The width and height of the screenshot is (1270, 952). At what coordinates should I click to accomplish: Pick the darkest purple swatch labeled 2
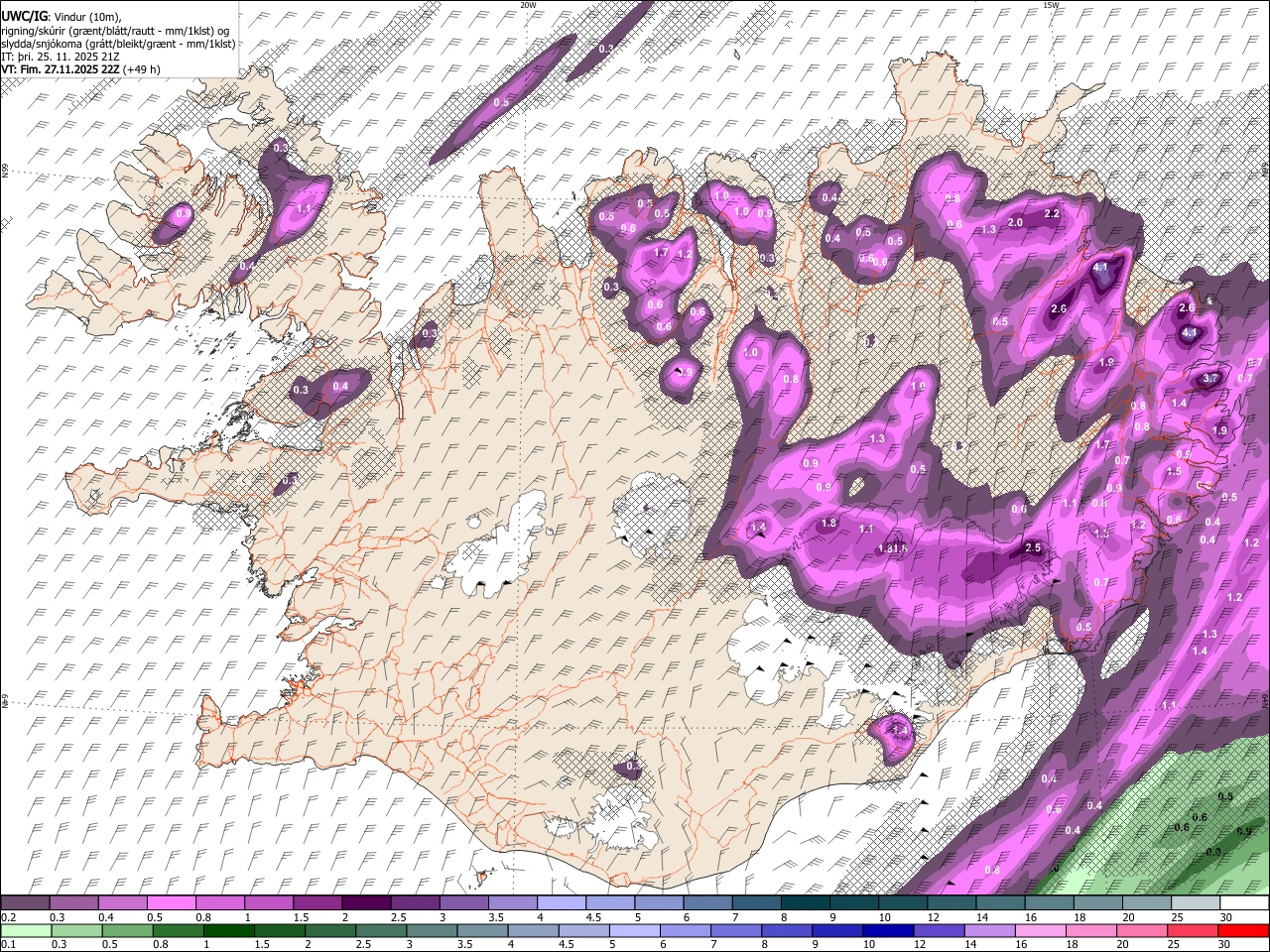click(365, 903)
